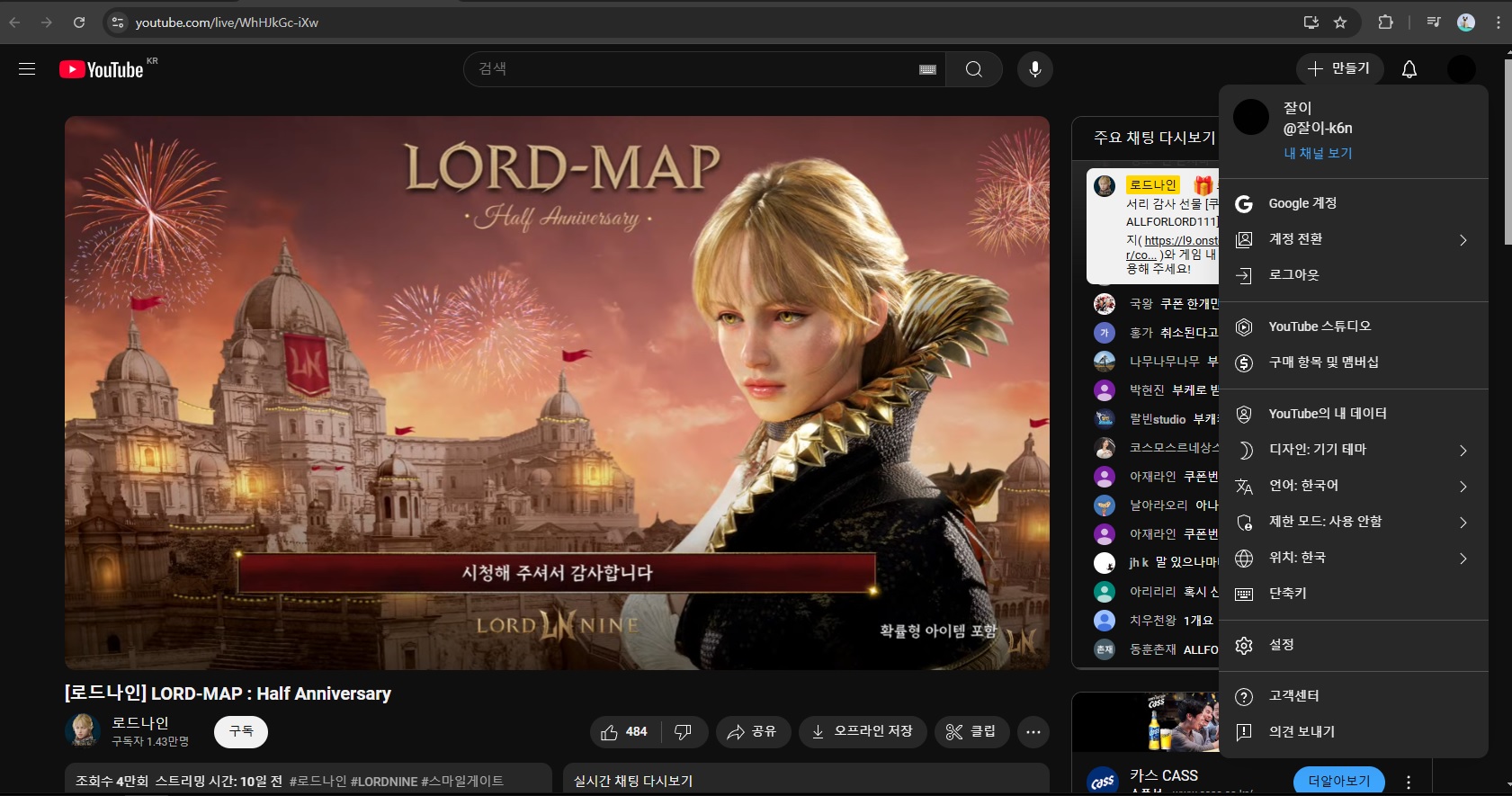Open 고객센터 help item

(1354, 696)
